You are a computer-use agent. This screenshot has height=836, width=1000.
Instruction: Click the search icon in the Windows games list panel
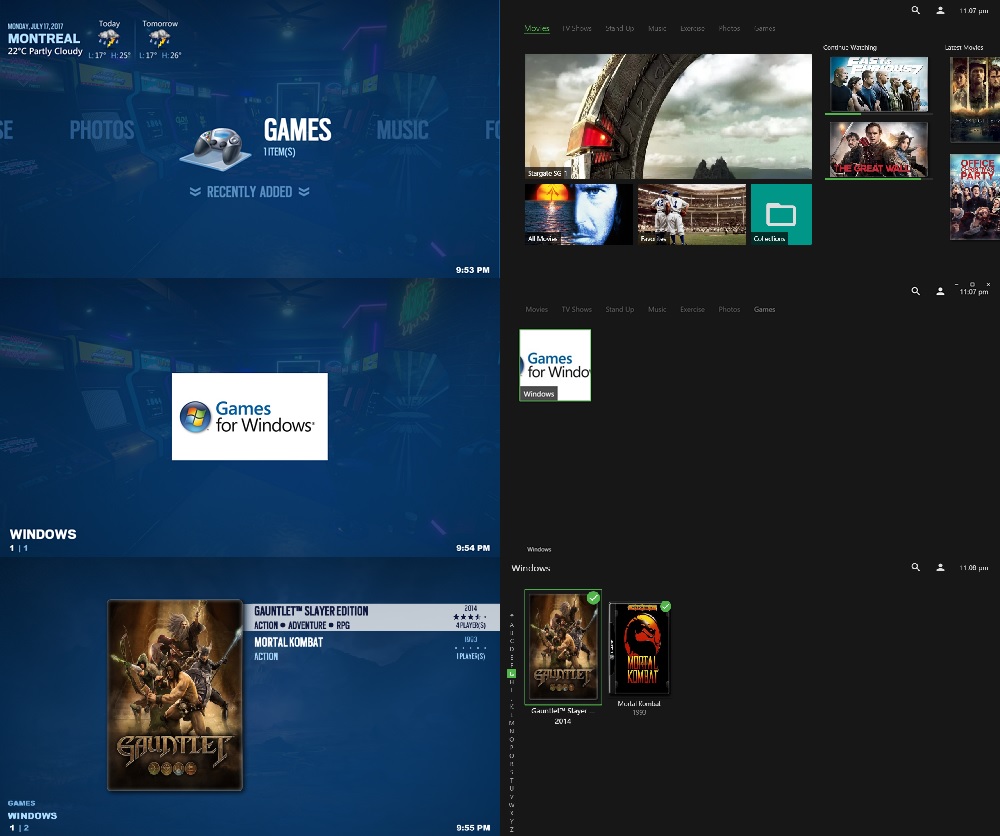point(915,567)
